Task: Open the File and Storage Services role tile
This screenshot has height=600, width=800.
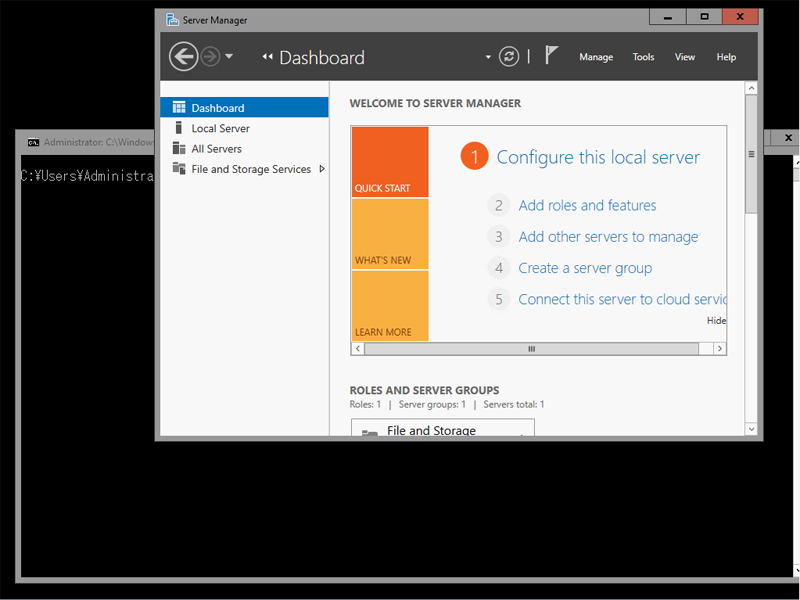Action: [x=443, y=428]
